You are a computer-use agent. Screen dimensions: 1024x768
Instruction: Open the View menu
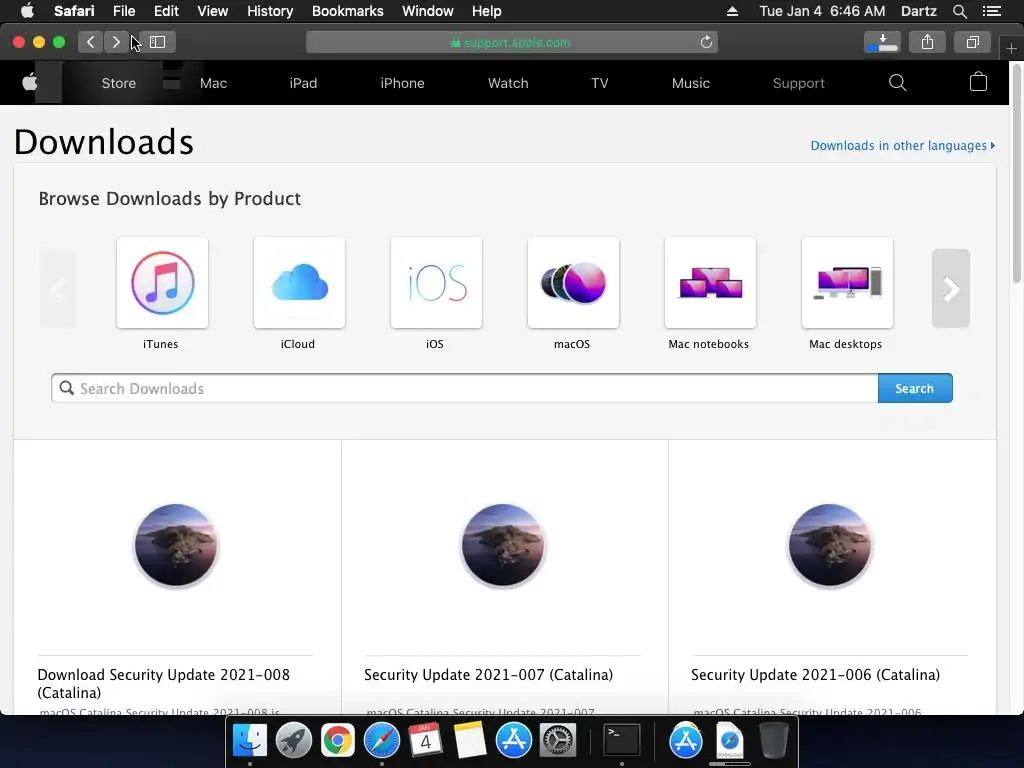(x=213, y=11)
